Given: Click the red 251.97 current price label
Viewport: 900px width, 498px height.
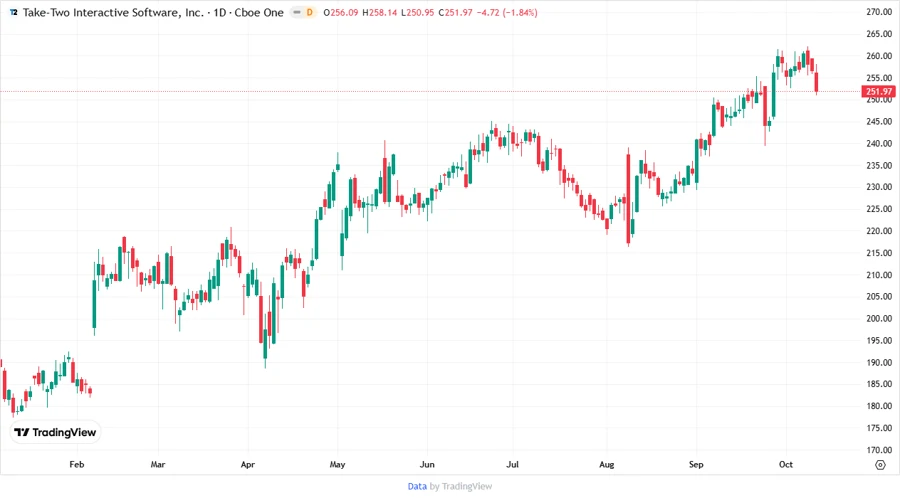Looking at the screenshot, I should 879,91.
